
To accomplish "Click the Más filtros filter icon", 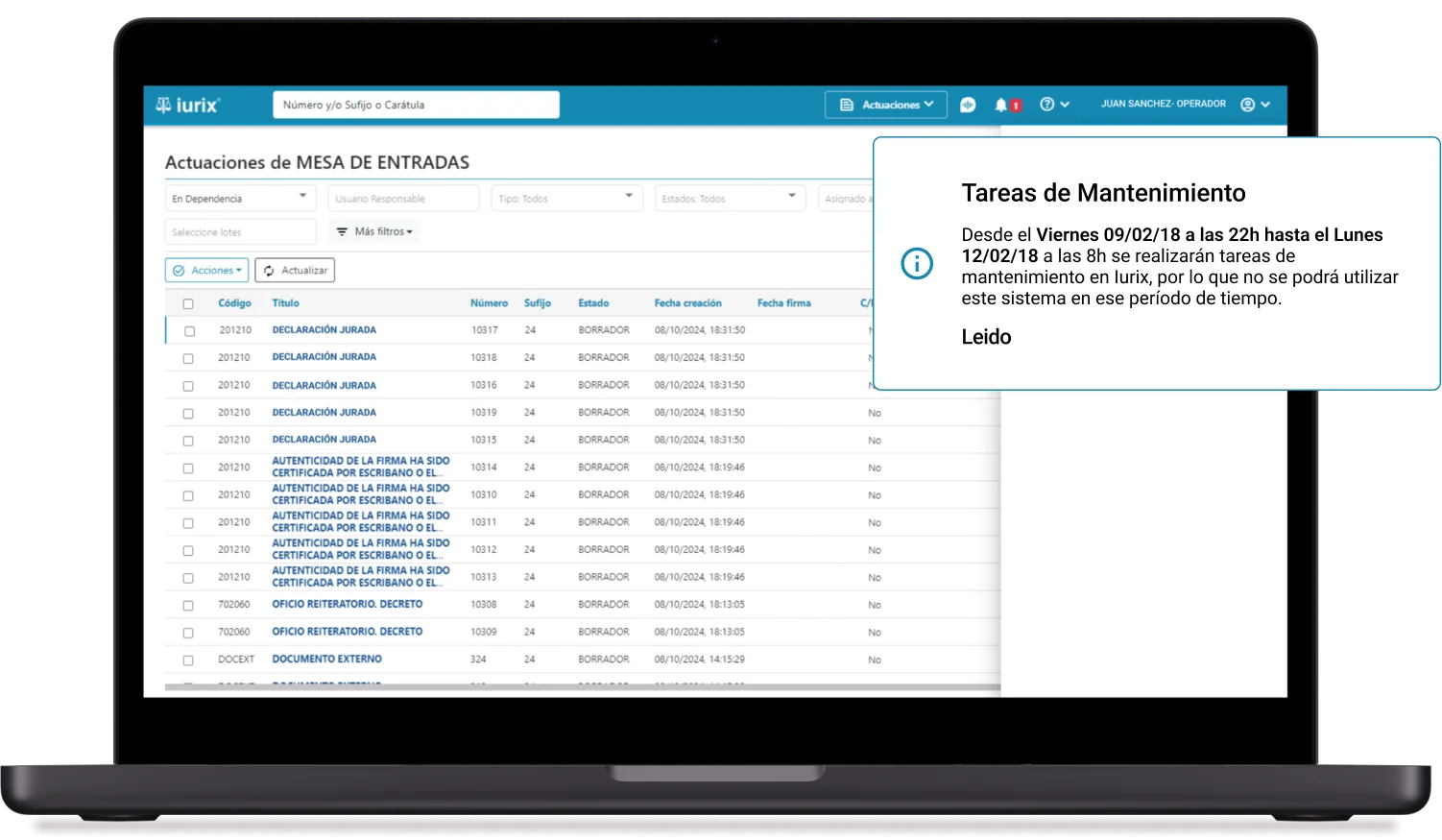I will 342,231.
